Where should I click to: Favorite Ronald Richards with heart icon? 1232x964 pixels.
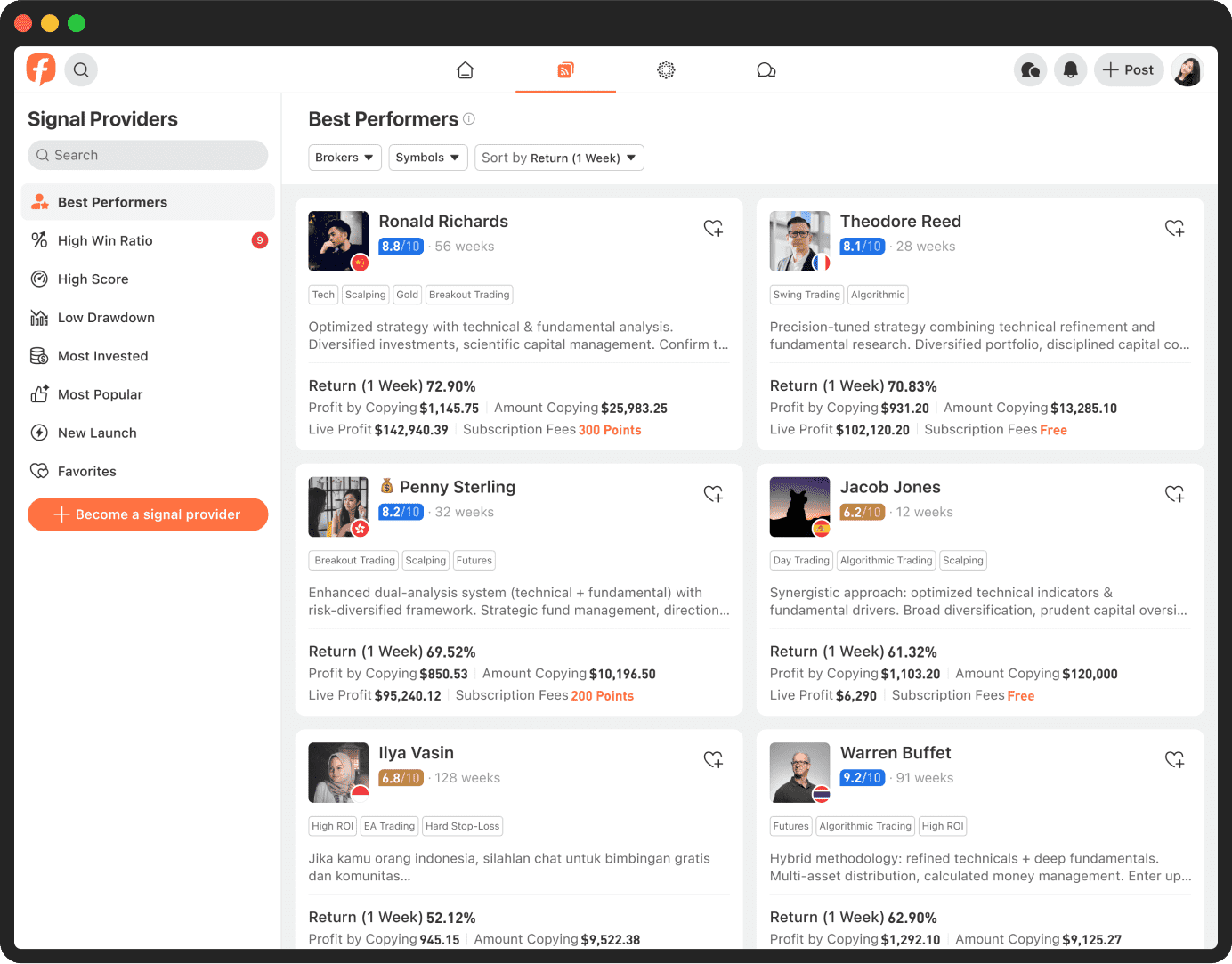pyautogui.click(x=713, y=229)
